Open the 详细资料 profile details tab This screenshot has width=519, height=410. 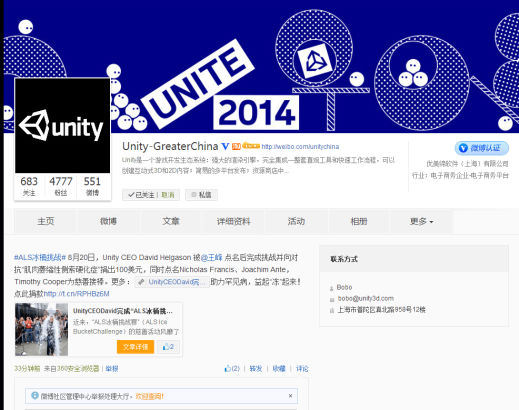233,221
